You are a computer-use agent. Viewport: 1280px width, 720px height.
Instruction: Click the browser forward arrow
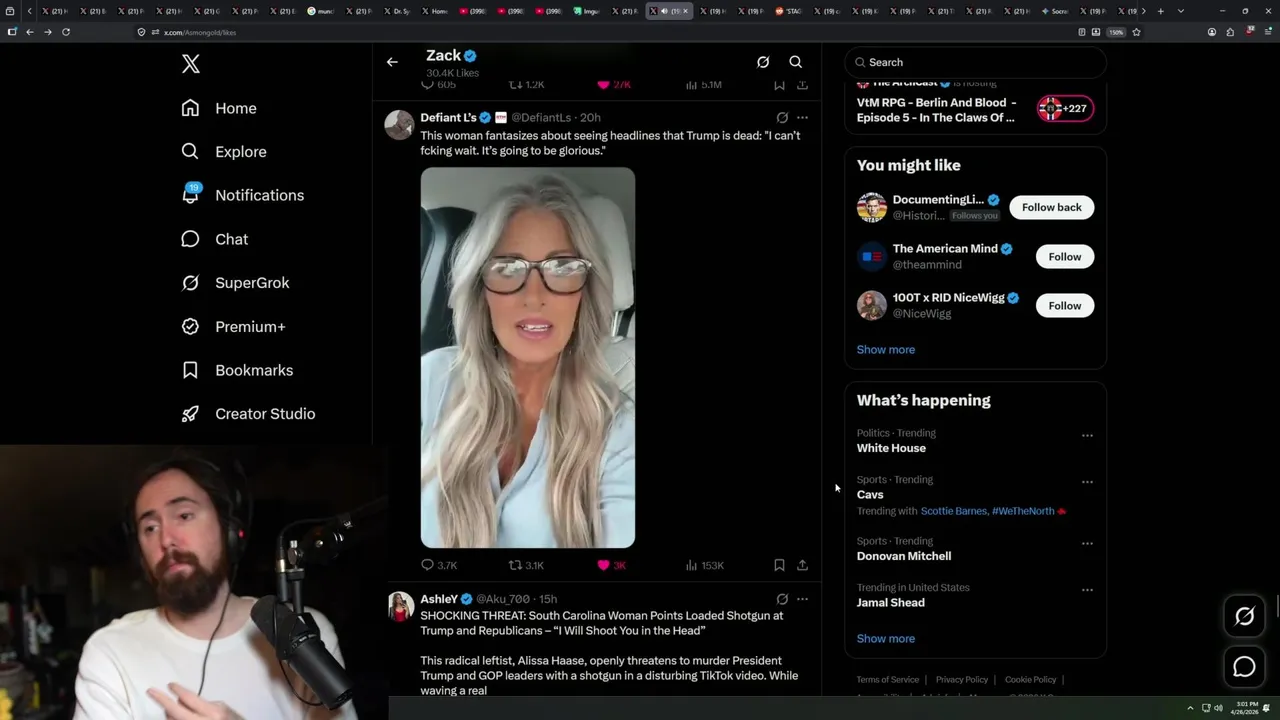48,32
